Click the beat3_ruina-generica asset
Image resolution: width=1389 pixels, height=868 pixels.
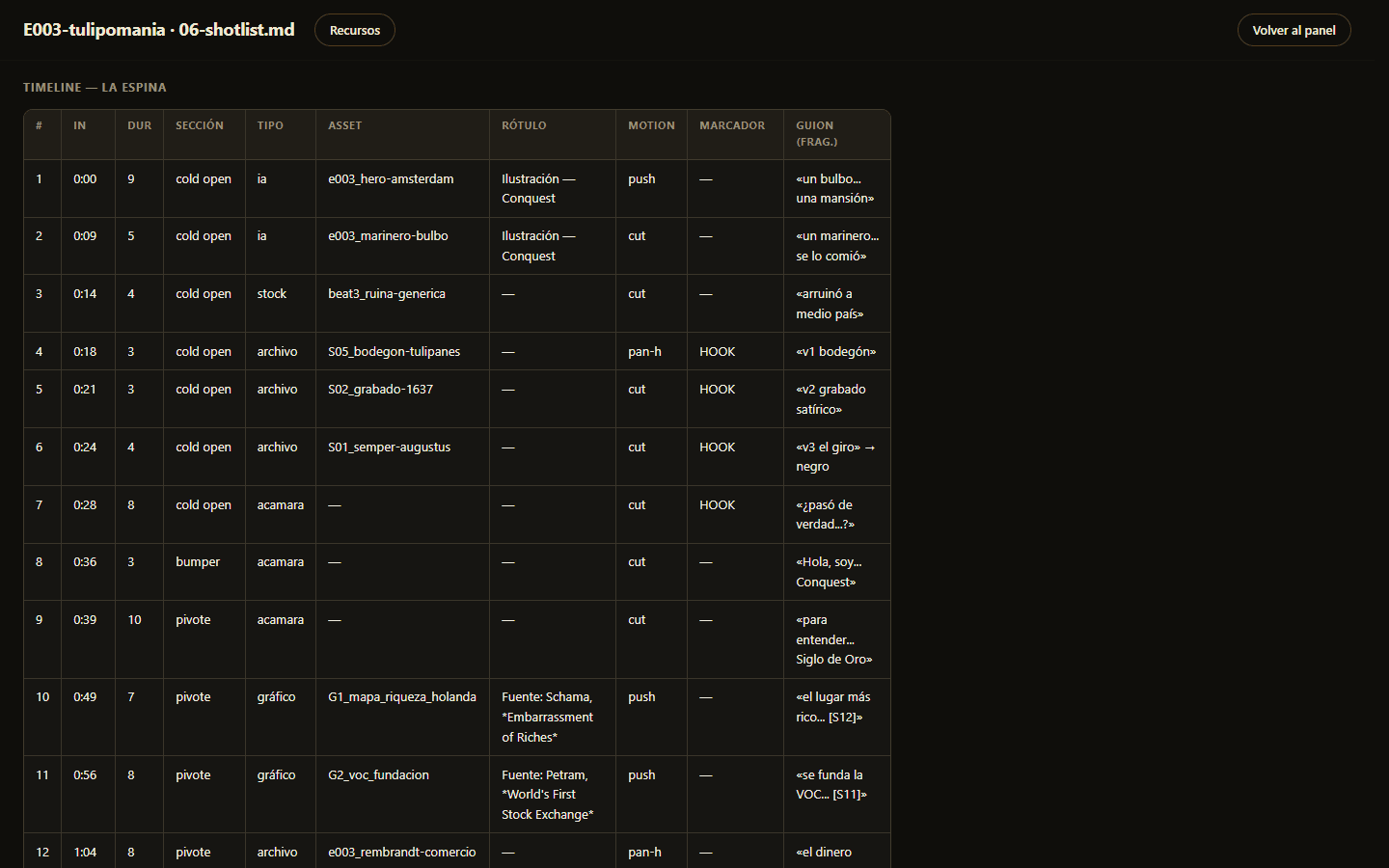tap(387, 294)
